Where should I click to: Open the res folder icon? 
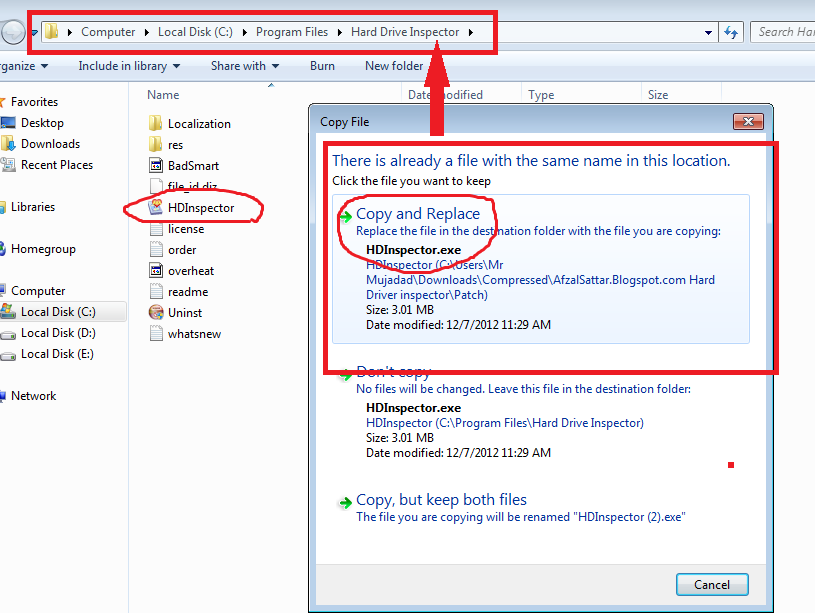point(155,145)
